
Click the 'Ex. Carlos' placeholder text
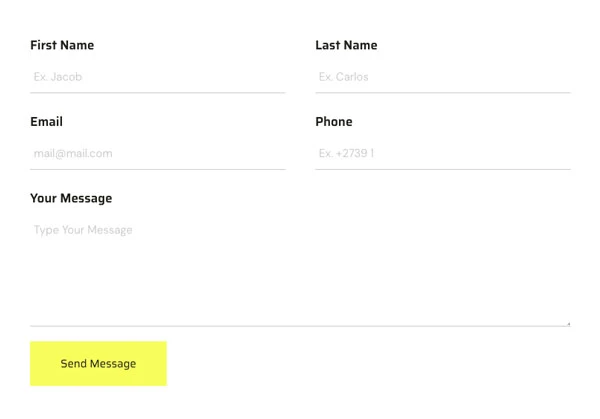click(x=344, y=77)
